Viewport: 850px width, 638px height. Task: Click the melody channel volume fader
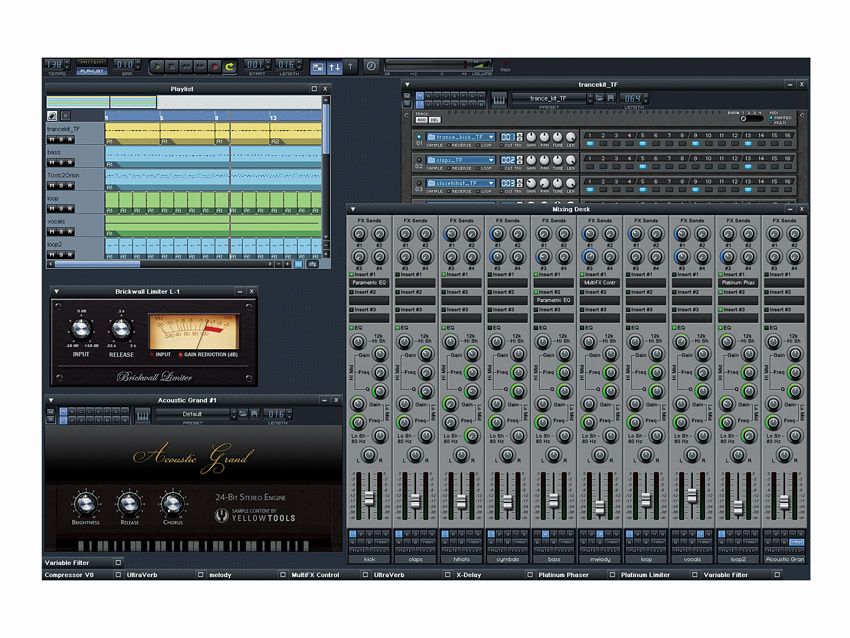pyautogui.click(x=600, y=508)
